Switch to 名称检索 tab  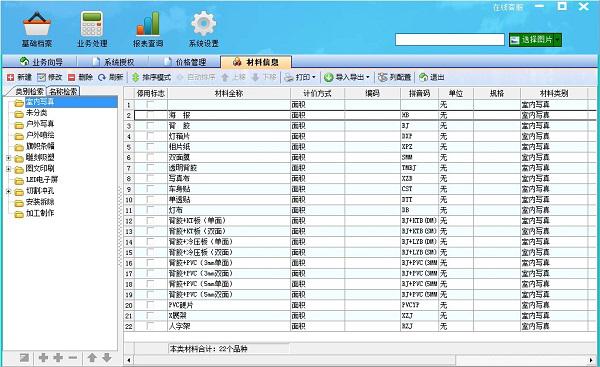(x=63, y=91)
